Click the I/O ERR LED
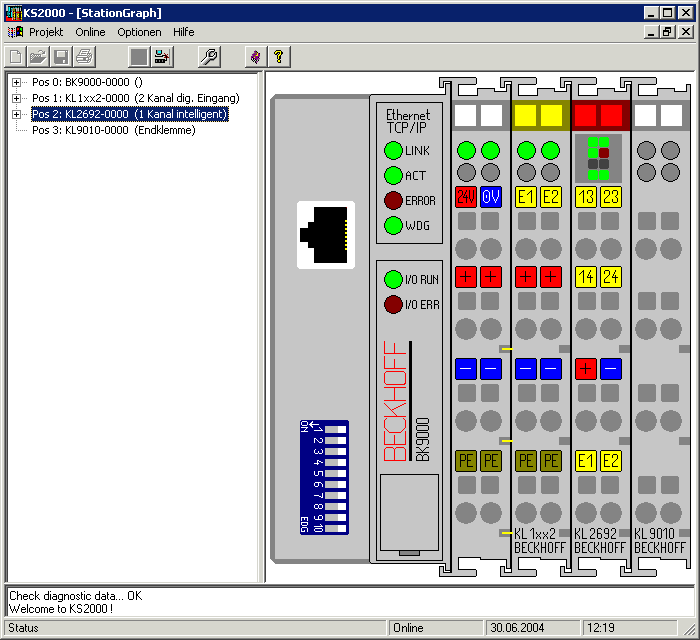The width and height of the screenshot is (700, 640). coord(393,304)
